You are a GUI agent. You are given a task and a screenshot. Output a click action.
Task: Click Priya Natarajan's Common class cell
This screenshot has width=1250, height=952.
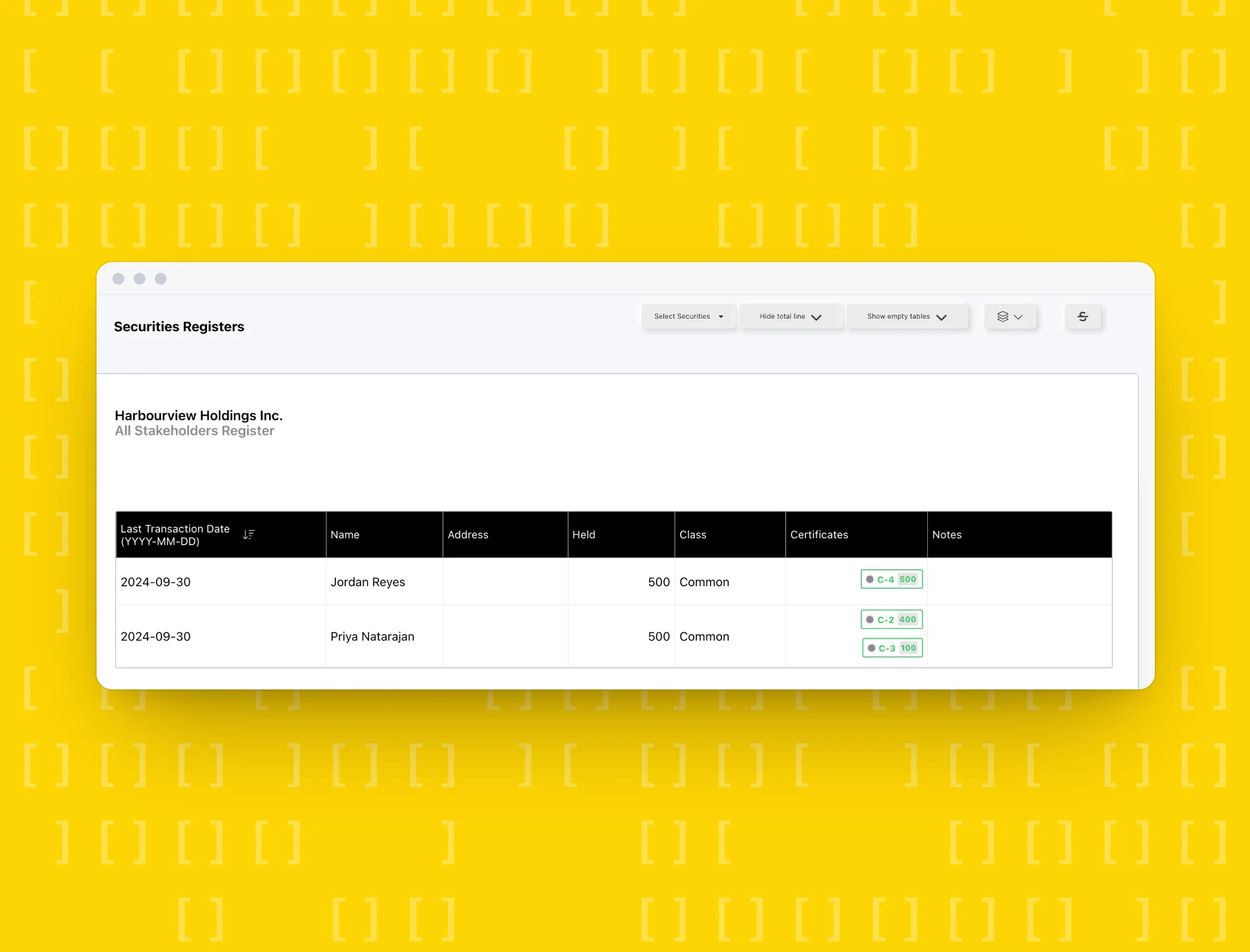coord(730,636)
